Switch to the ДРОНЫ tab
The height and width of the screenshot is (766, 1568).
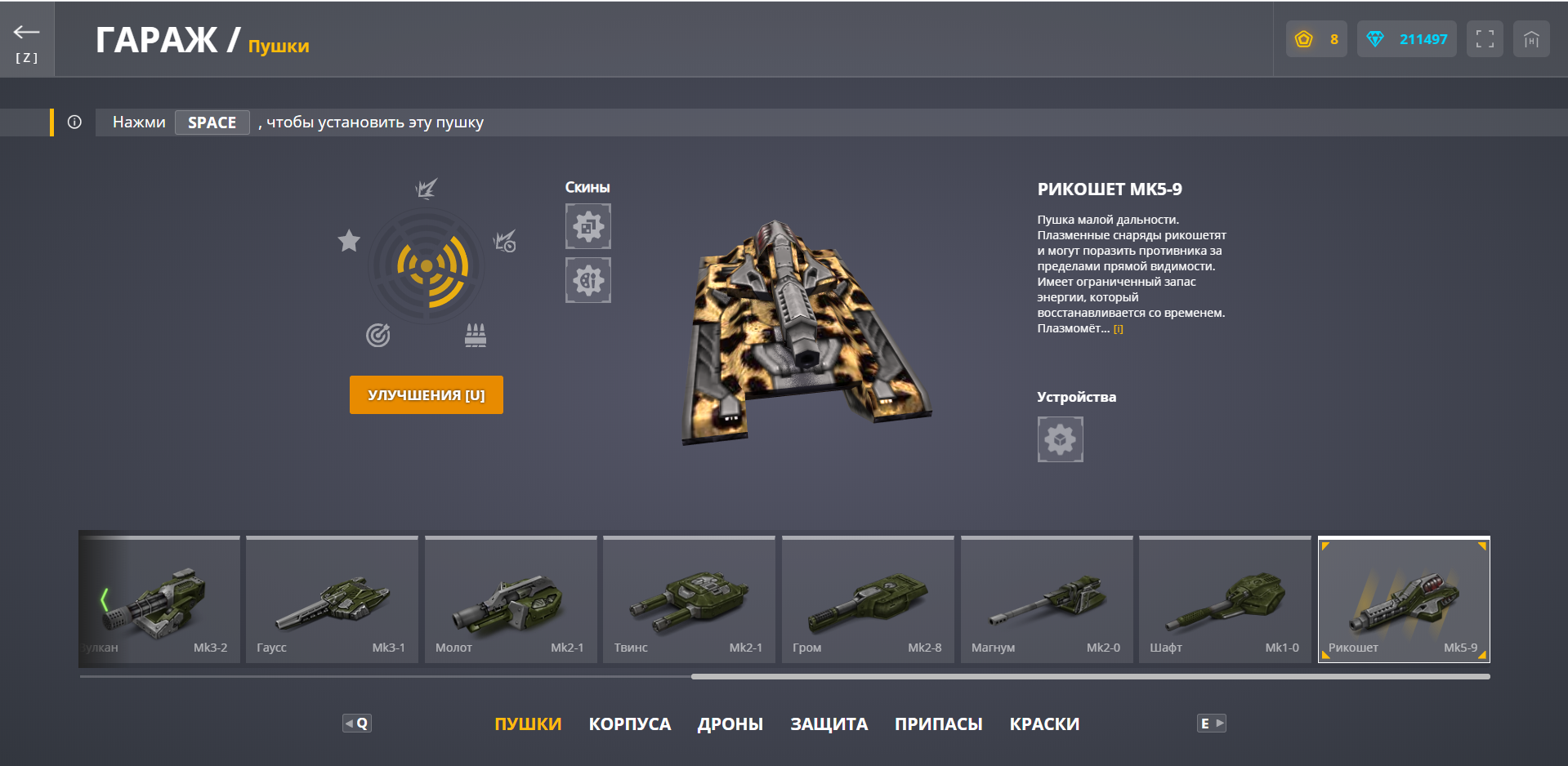click(x=730, y=724)
